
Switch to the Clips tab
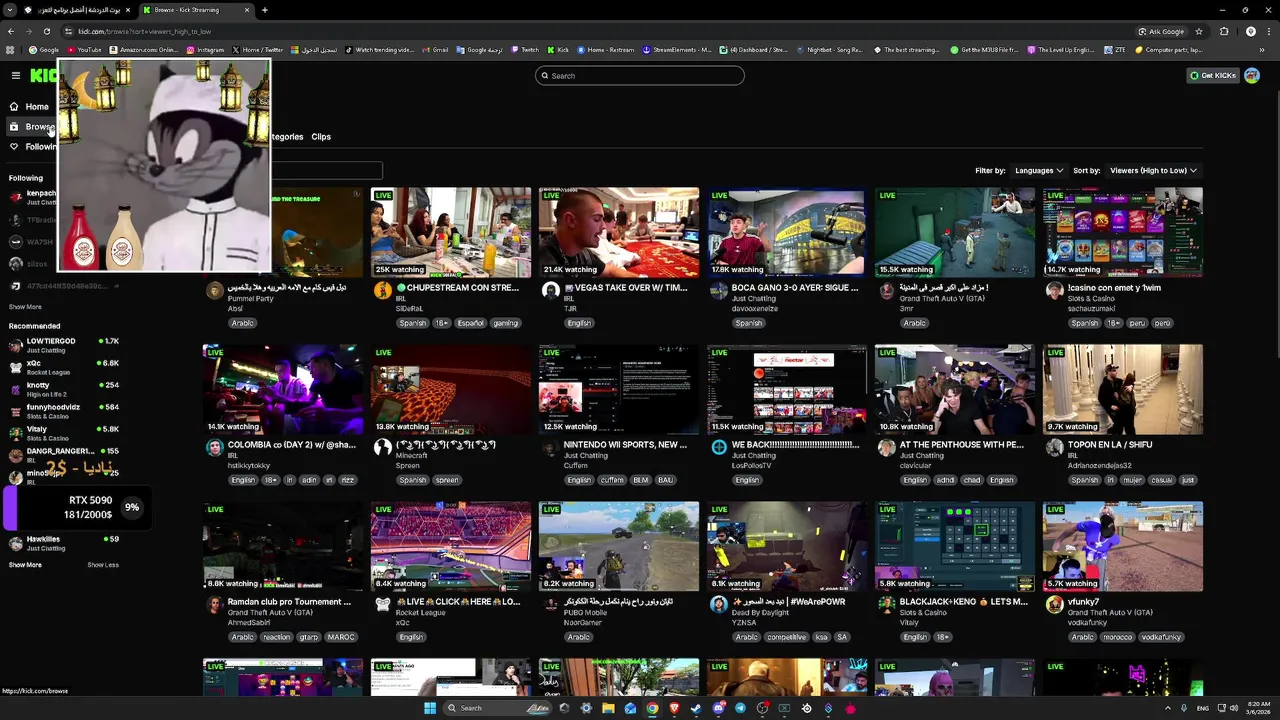(321, 137)
